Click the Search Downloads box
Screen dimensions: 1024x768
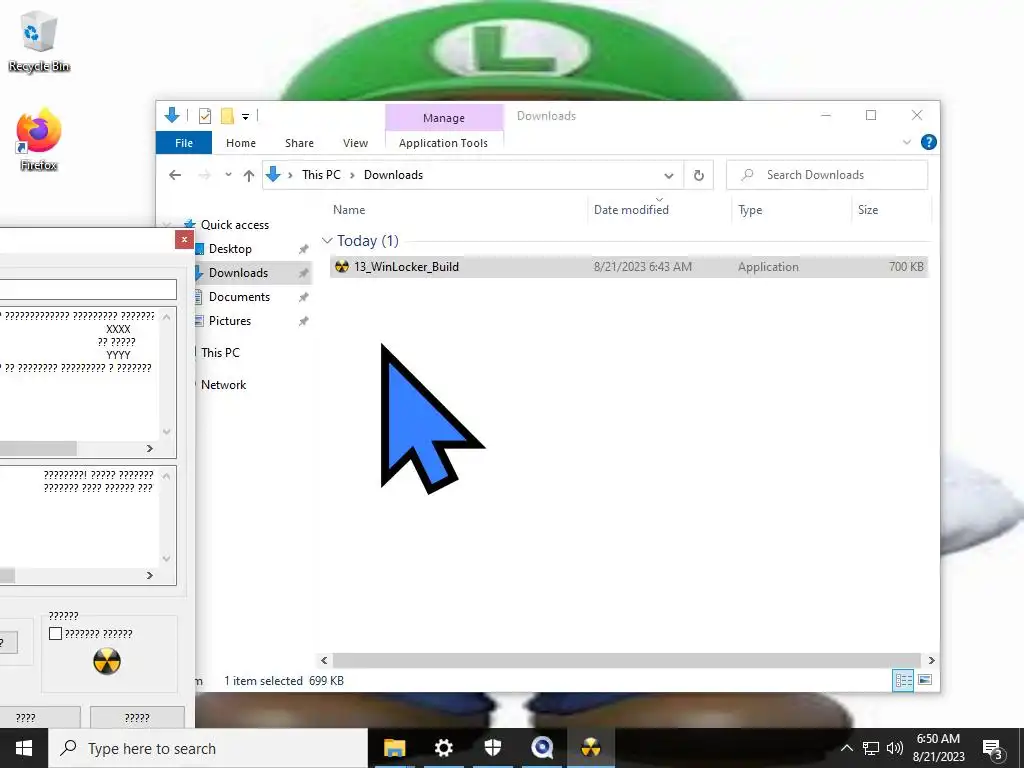click(x=827, y=175)
